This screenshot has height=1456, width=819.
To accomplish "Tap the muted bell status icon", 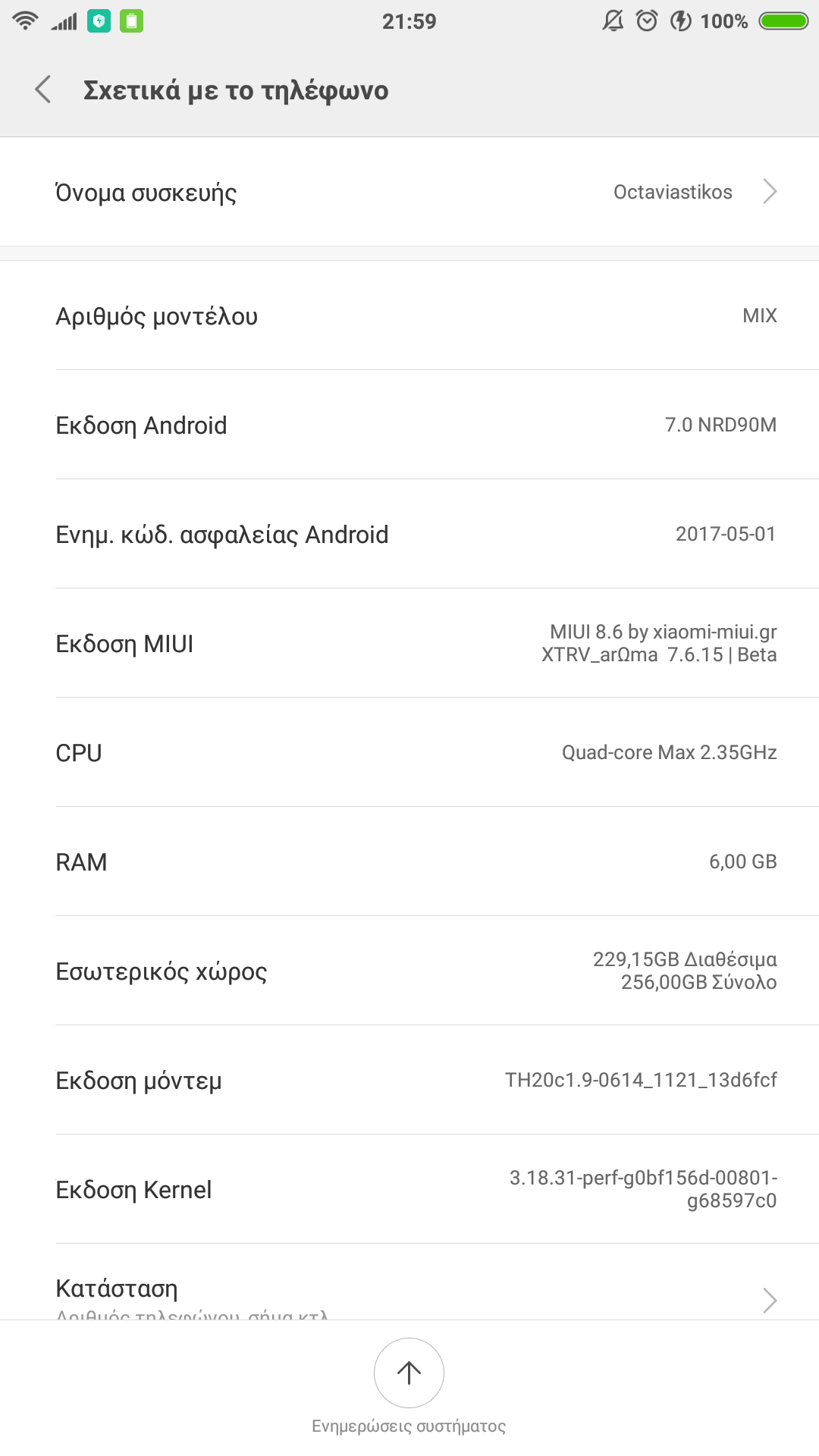I will coord(613,21).
